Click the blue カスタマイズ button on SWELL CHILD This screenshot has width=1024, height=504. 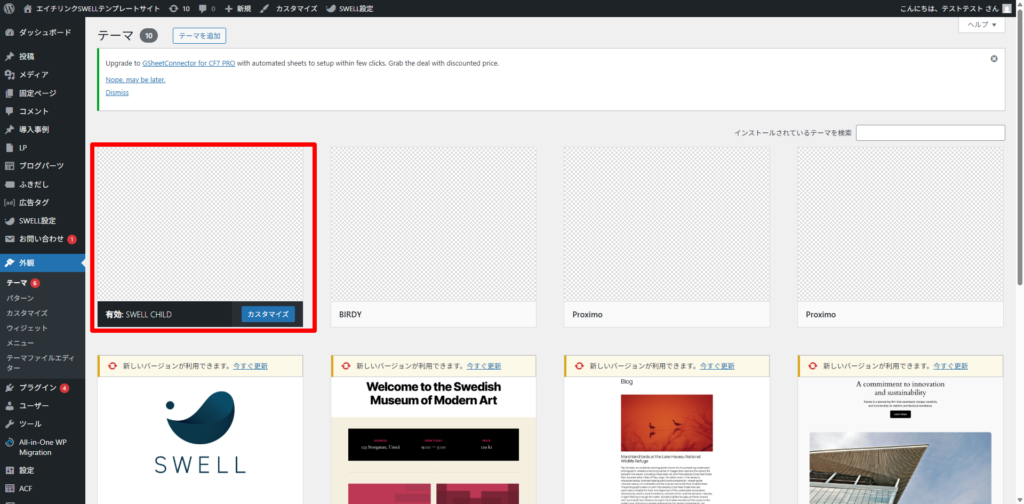268,314
